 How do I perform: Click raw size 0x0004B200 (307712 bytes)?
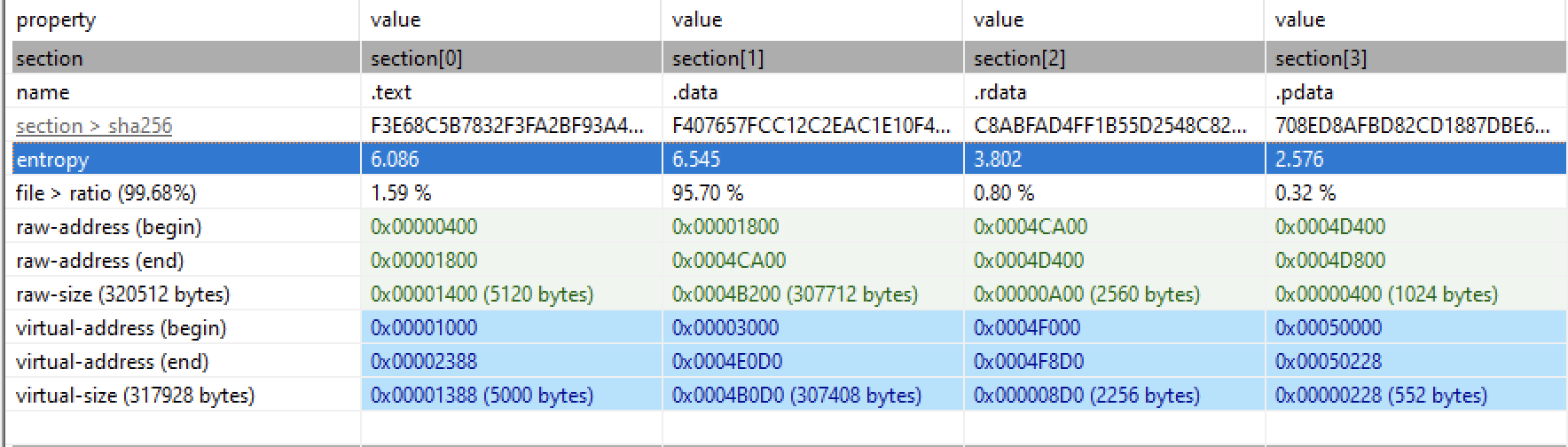796,294
